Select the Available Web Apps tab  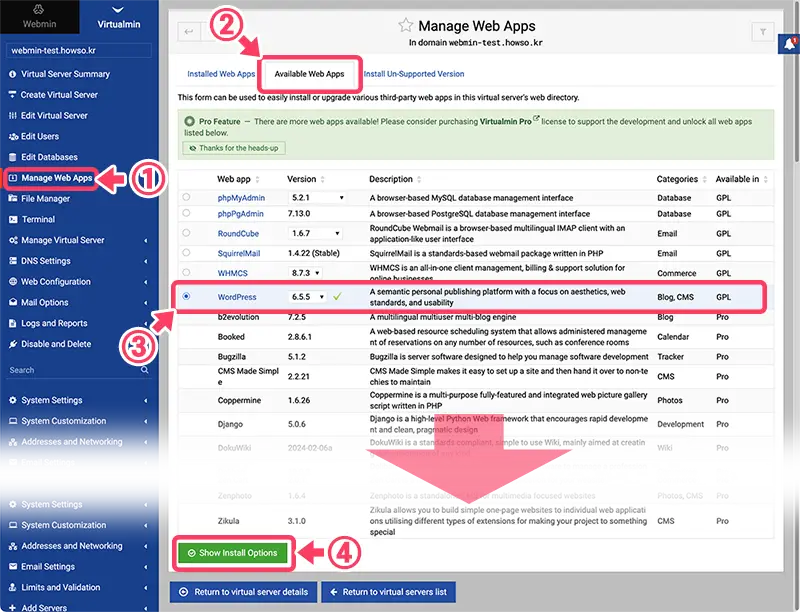click(309, 74)
